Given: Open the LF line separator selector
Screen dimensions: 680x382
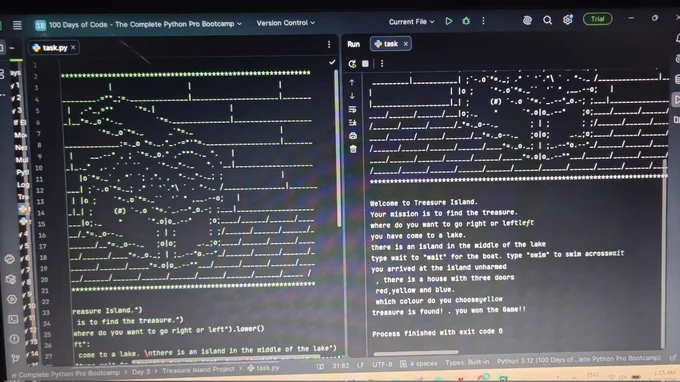Looking at the screenshot, I should 360,365.
